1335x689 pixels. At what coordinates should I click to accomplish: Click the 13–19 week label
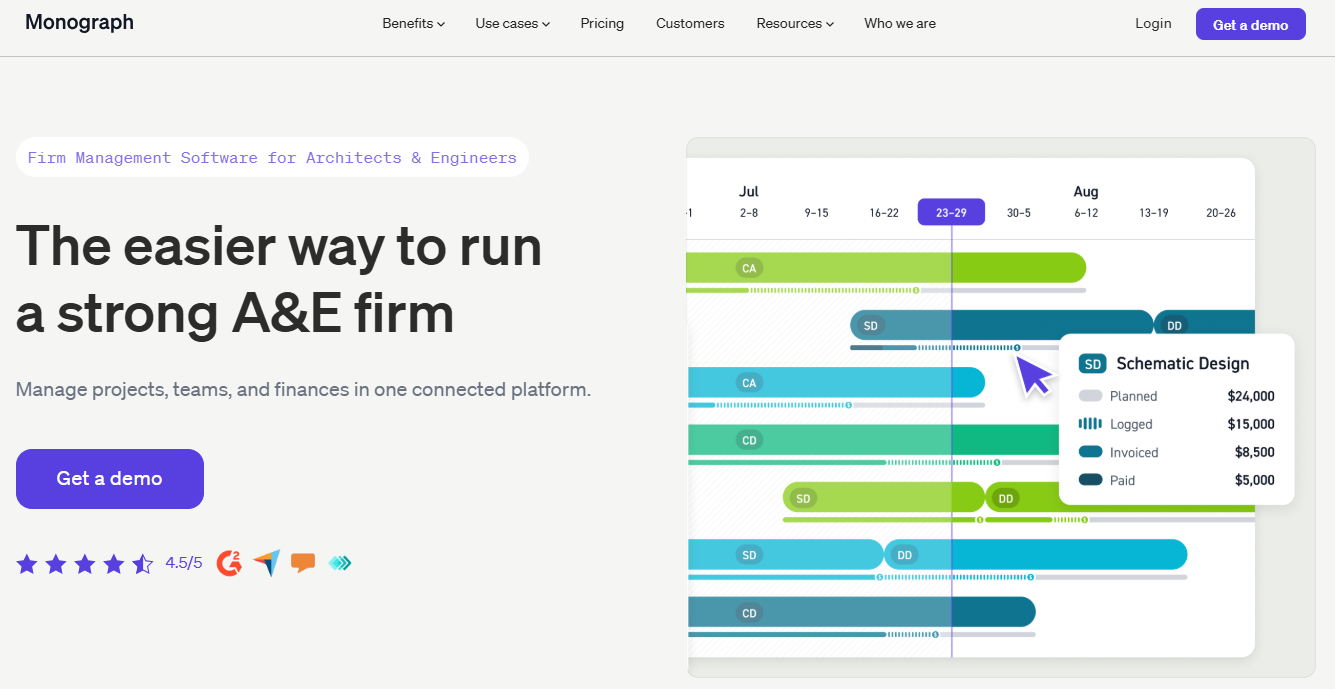[1153, 213]
